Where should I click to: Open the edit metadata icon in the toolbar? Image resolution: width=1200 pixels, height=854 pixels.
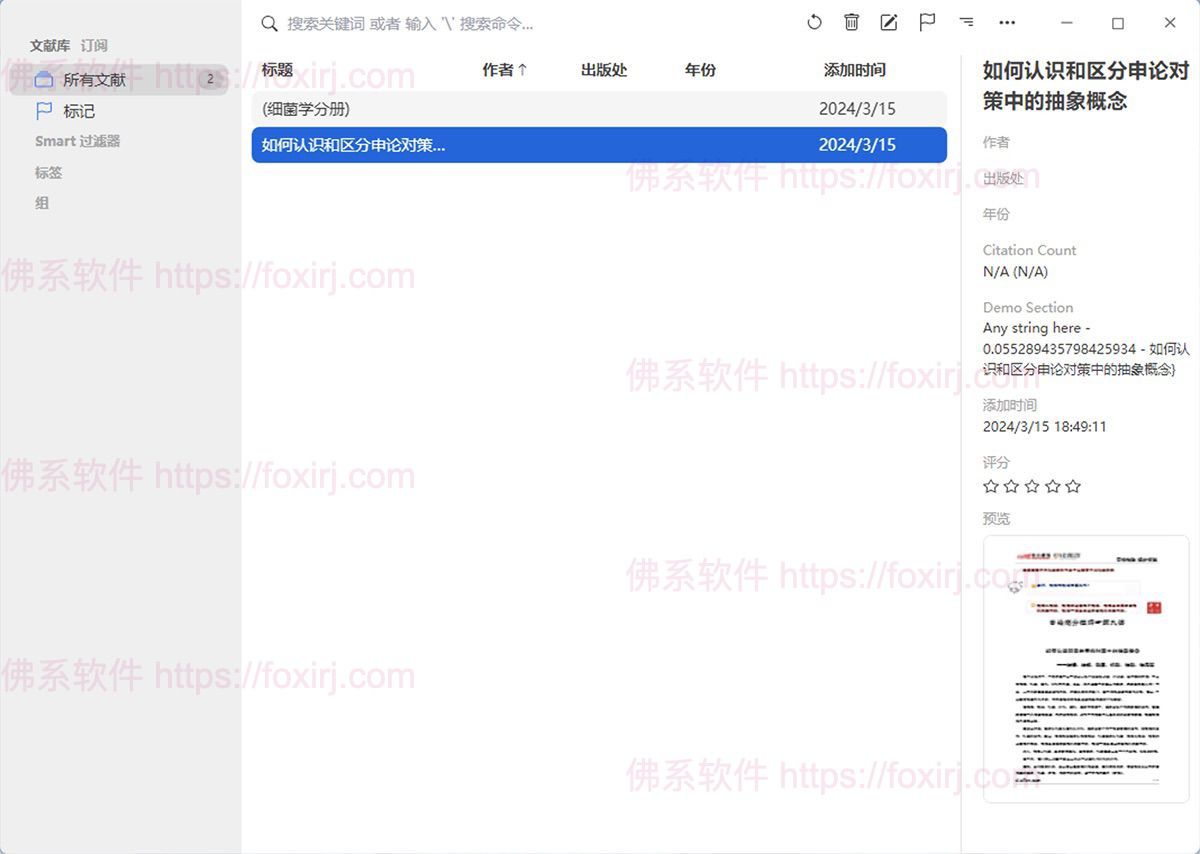(888, 22)
